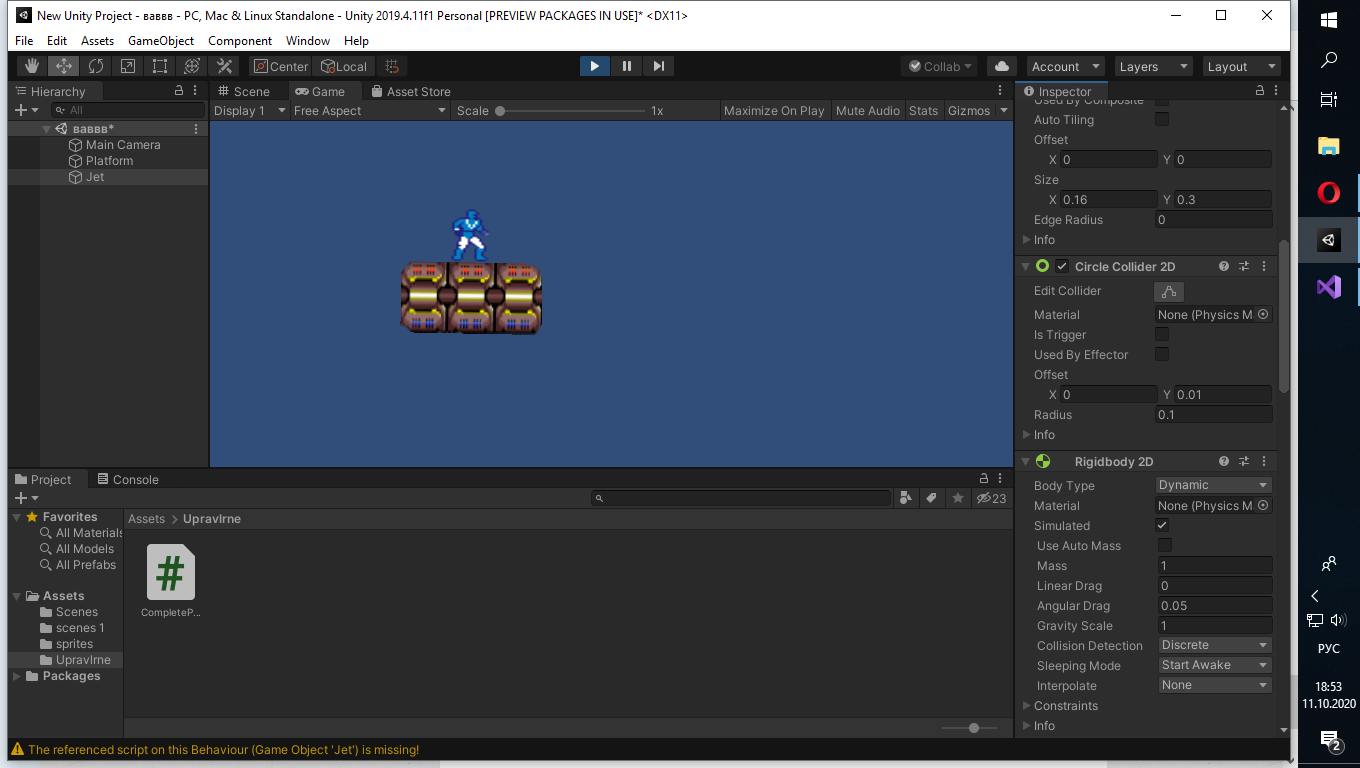Viewport: 1360px width, 768px height.
Task: Click Gizmos button
Action: coord(969,110)
